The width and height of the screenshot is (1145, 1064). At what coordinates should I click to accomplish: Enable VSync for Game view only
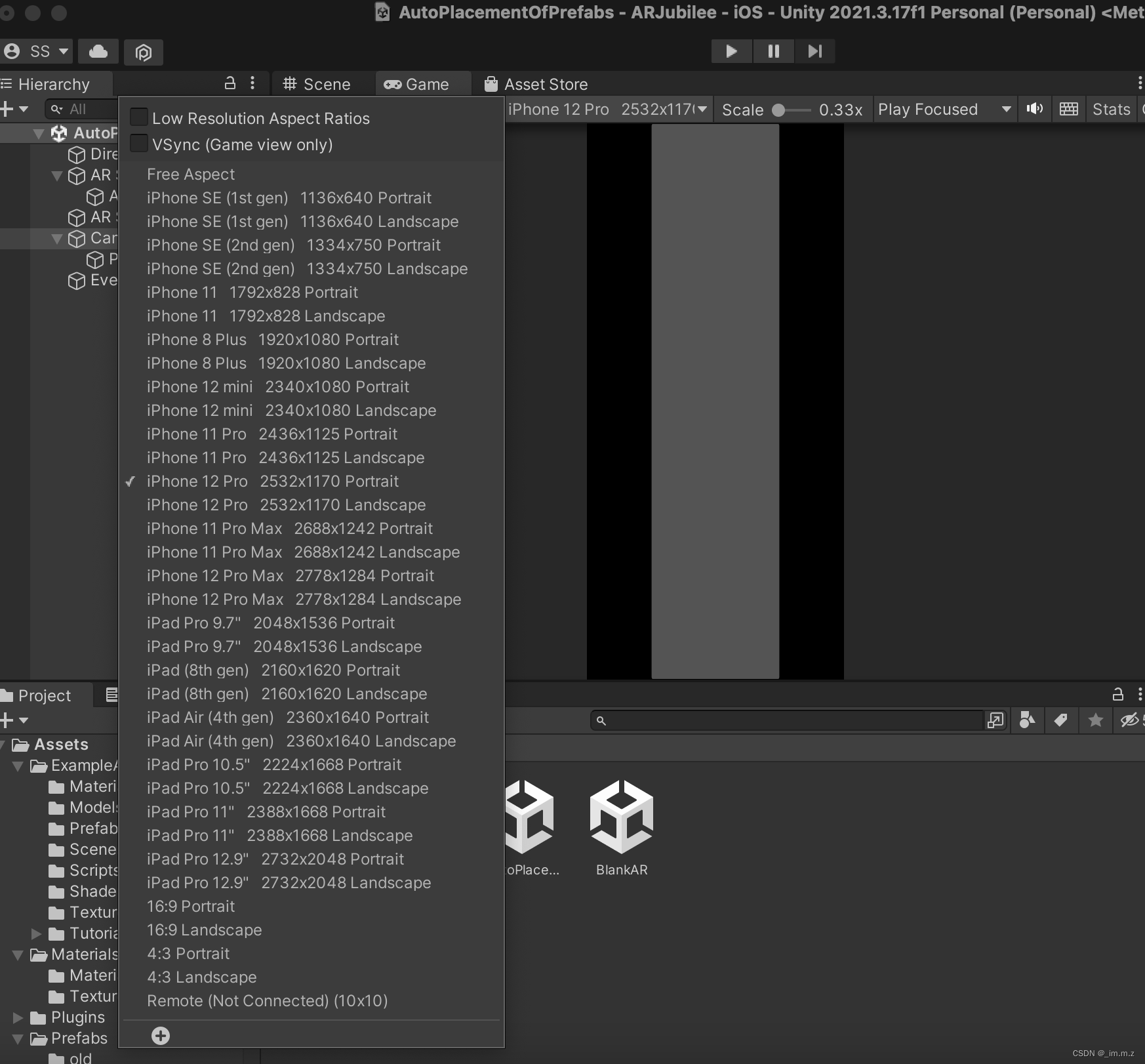138,142
